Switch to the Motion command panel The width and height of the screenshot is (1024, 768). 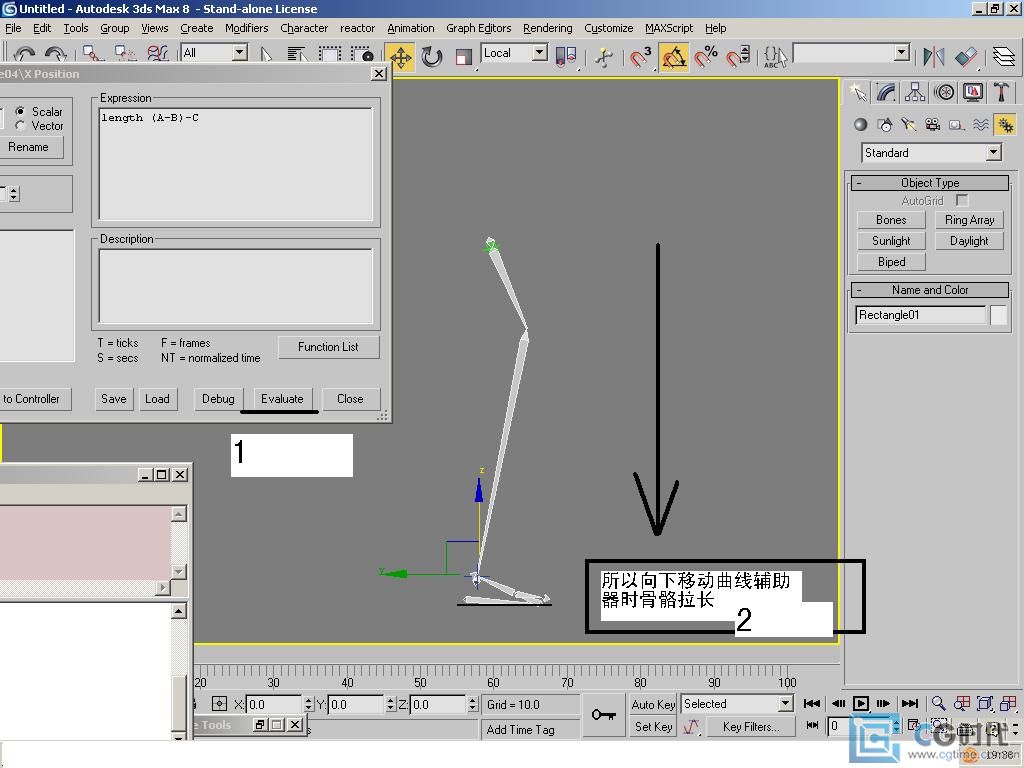944,92
